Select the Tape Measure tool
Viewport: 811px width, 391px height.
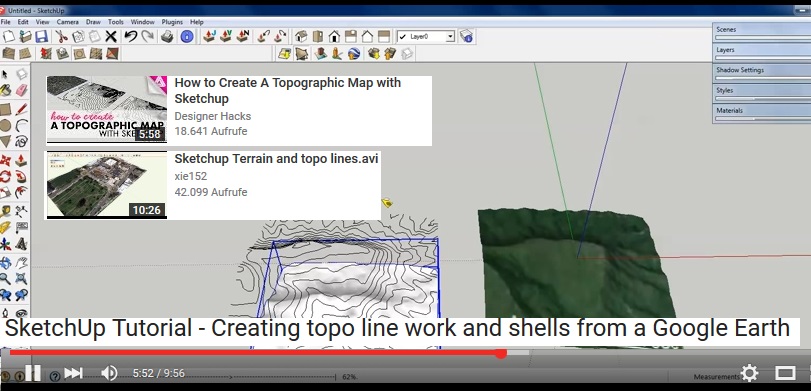[x=6, y=211]
